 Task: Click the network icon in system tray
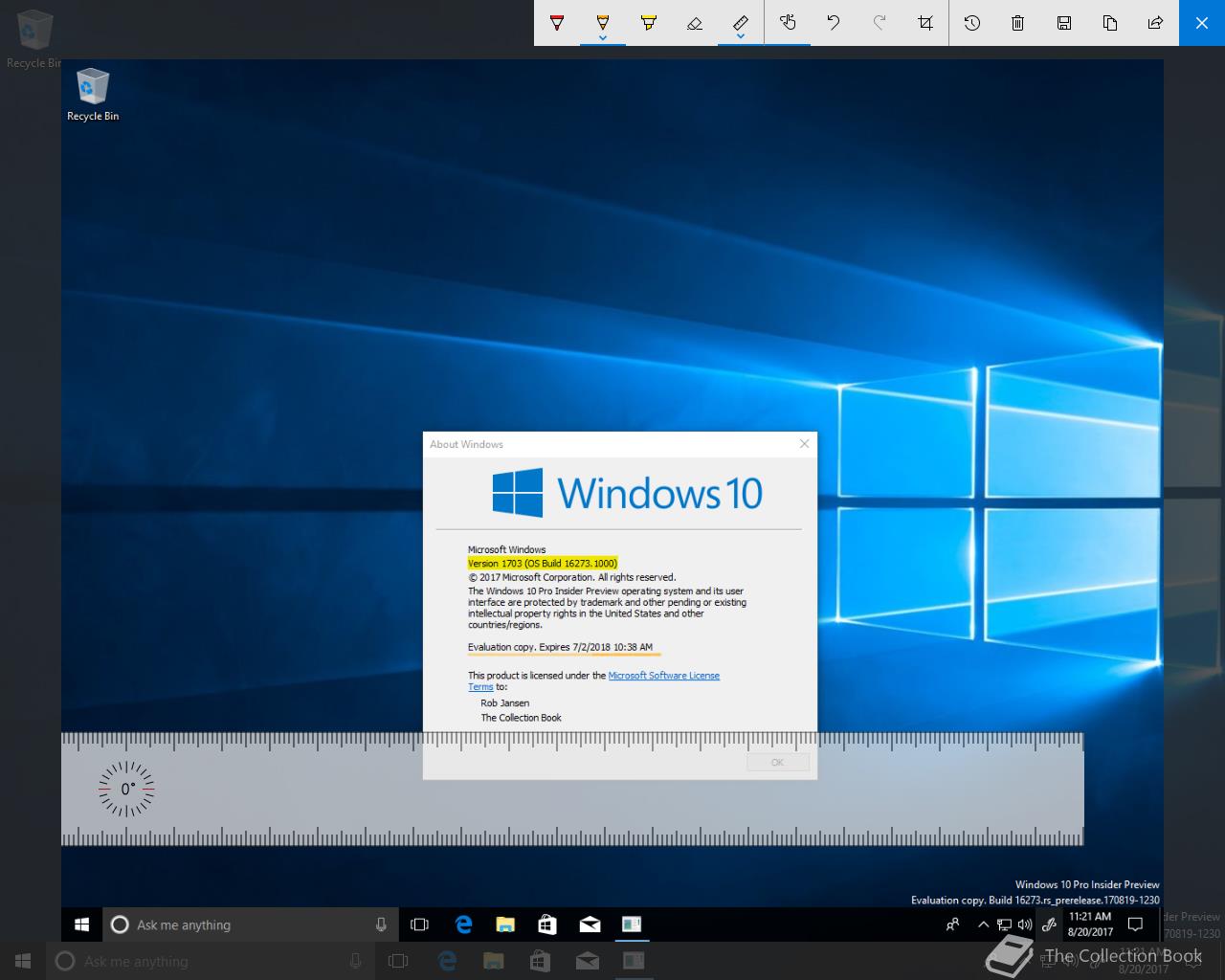click(1004, 924)
